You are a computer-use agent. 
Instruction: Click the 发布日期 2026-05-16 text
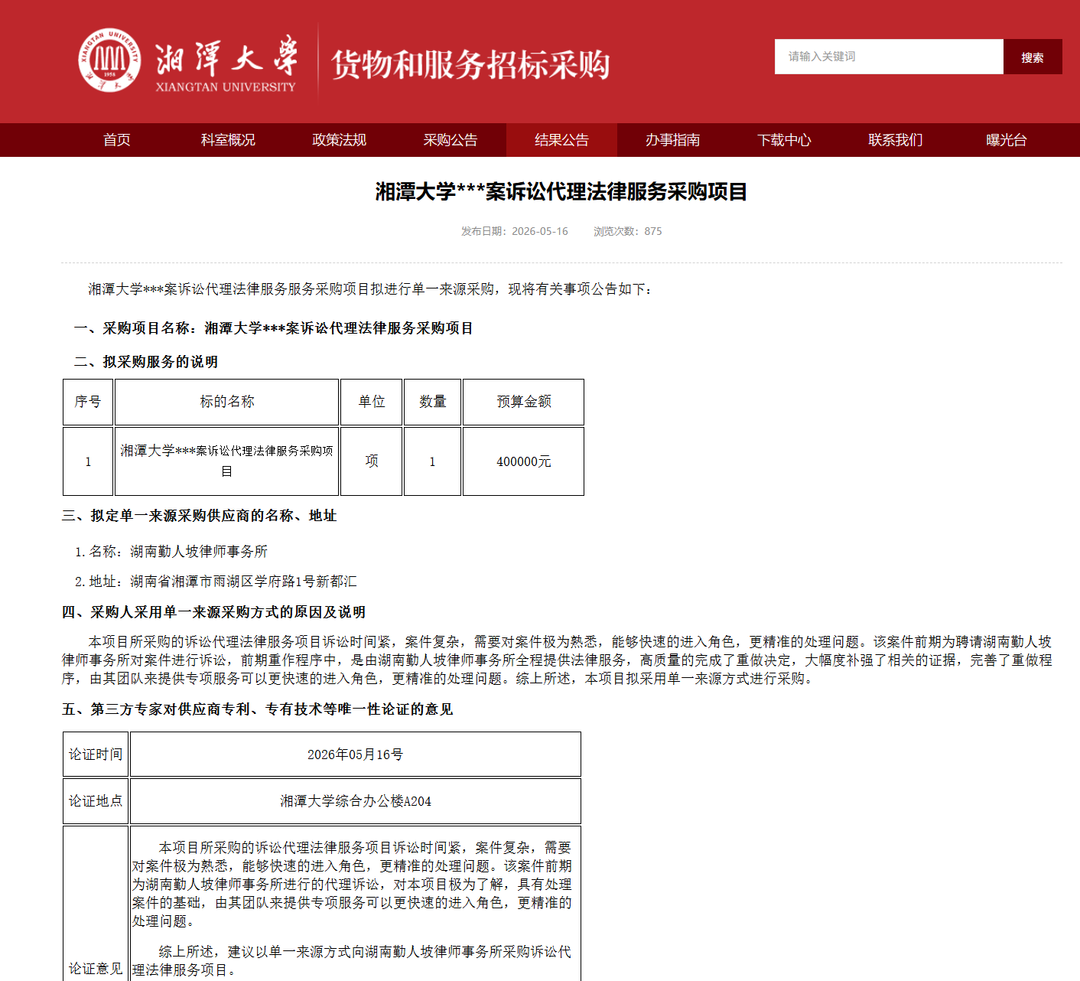[x=515, y=231]
